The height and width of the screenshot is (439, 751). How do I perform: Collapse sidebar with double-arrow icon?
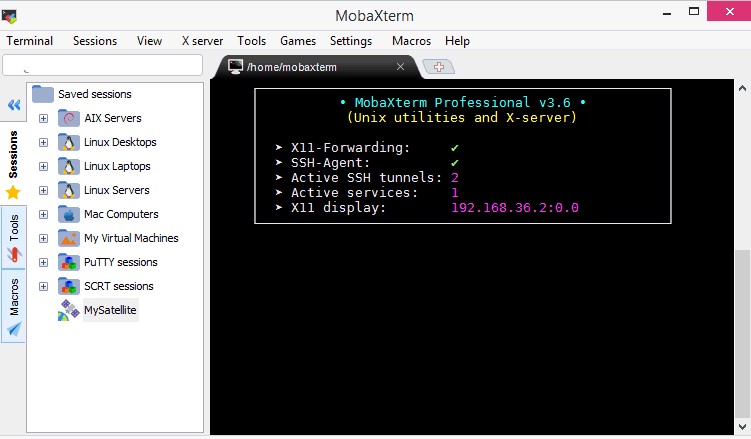click(x=14, y=105)
